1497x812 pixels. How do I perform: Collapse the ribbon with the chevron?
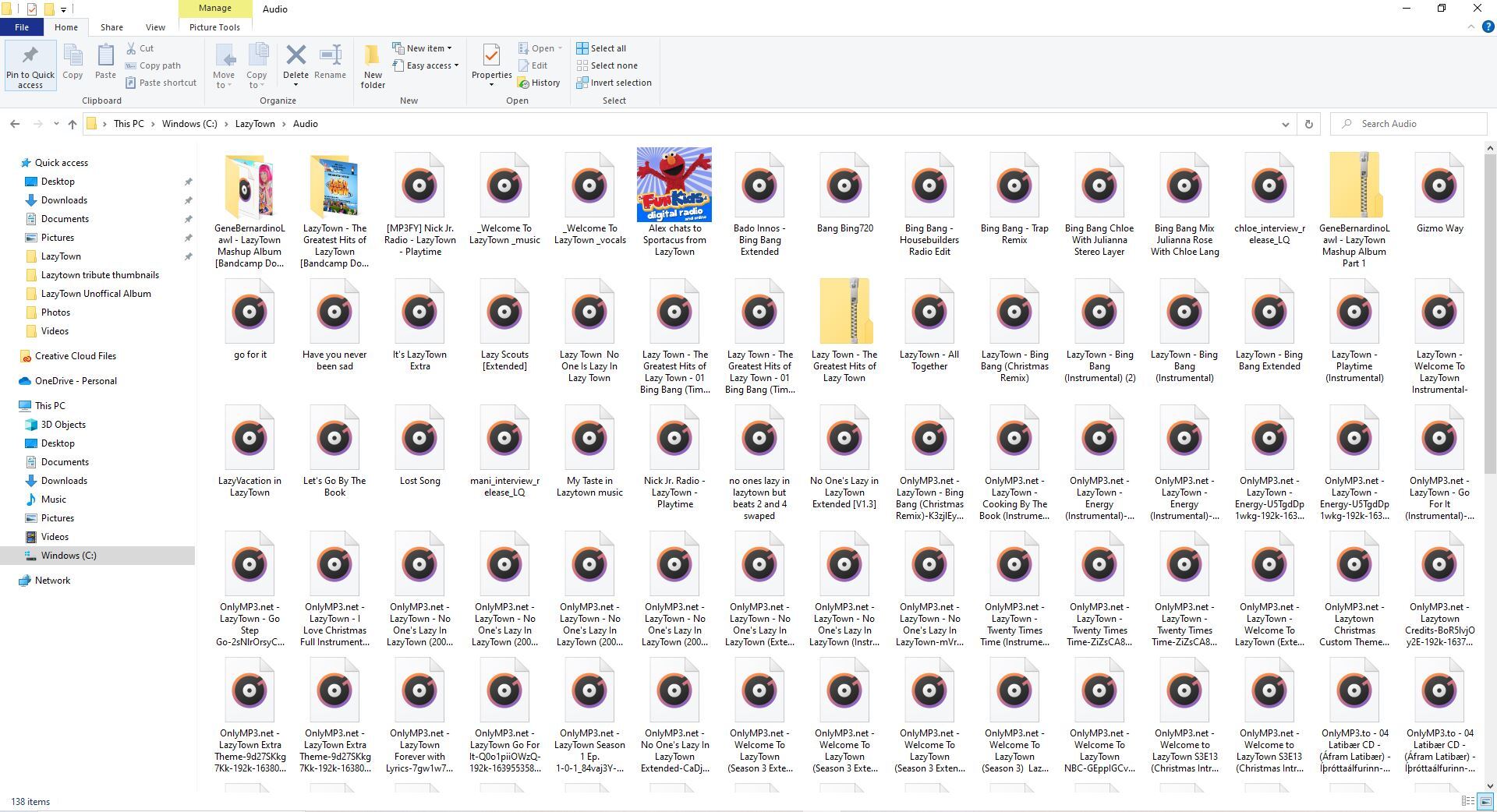click(1470, 27)
